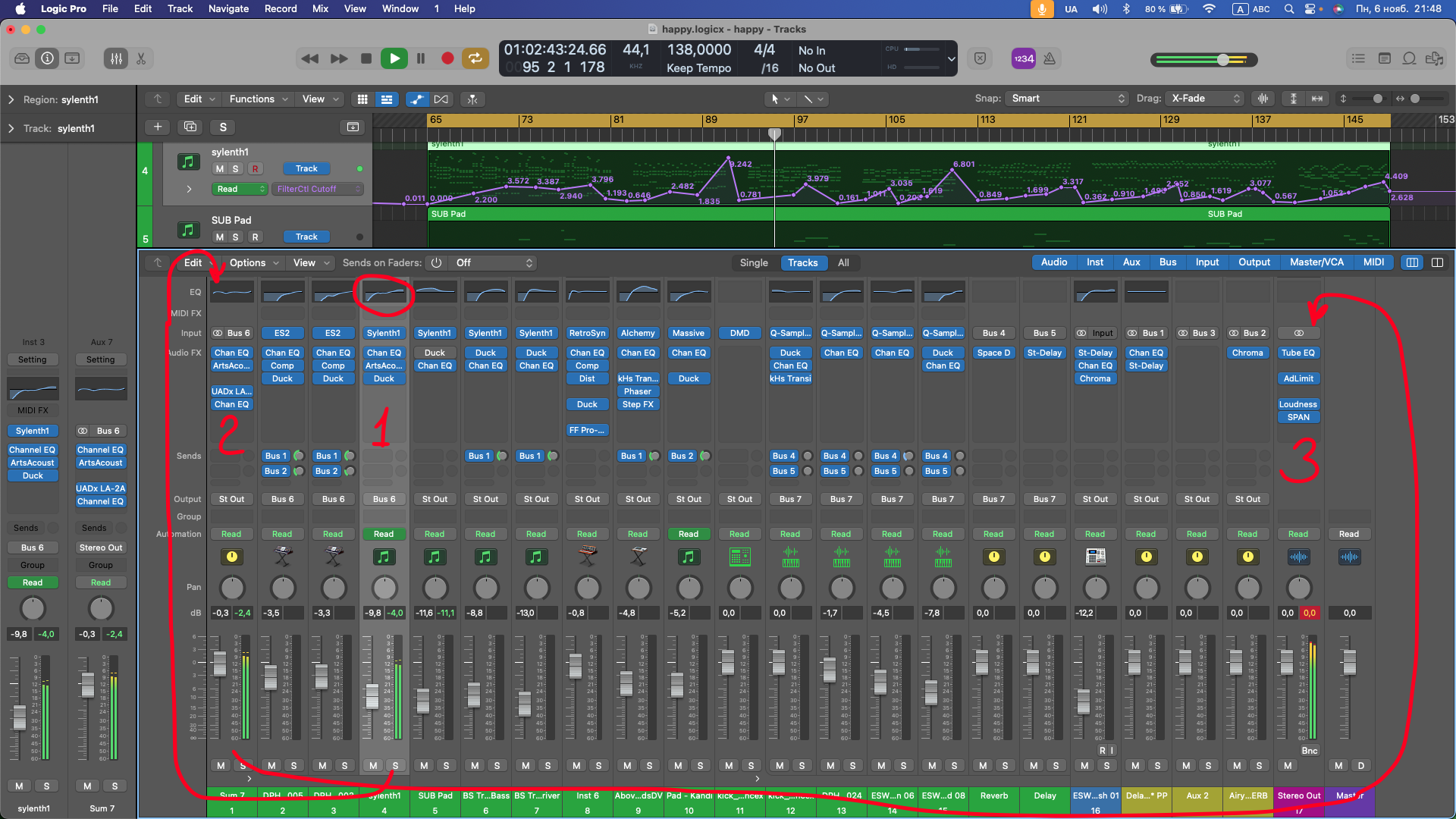Screen dimensions: 1456x819
Task: Enable the metronome click icon
Action: click(1050, 58)
